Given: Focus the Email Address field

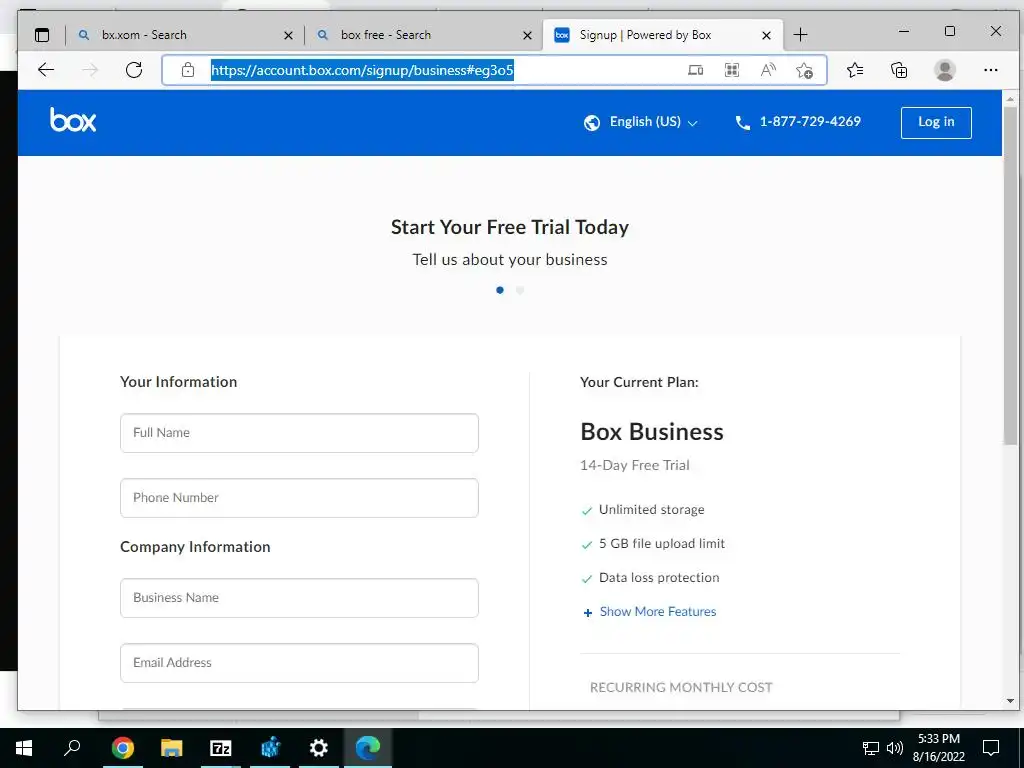Looking at the screenshot, I should (x=299, y=664).
